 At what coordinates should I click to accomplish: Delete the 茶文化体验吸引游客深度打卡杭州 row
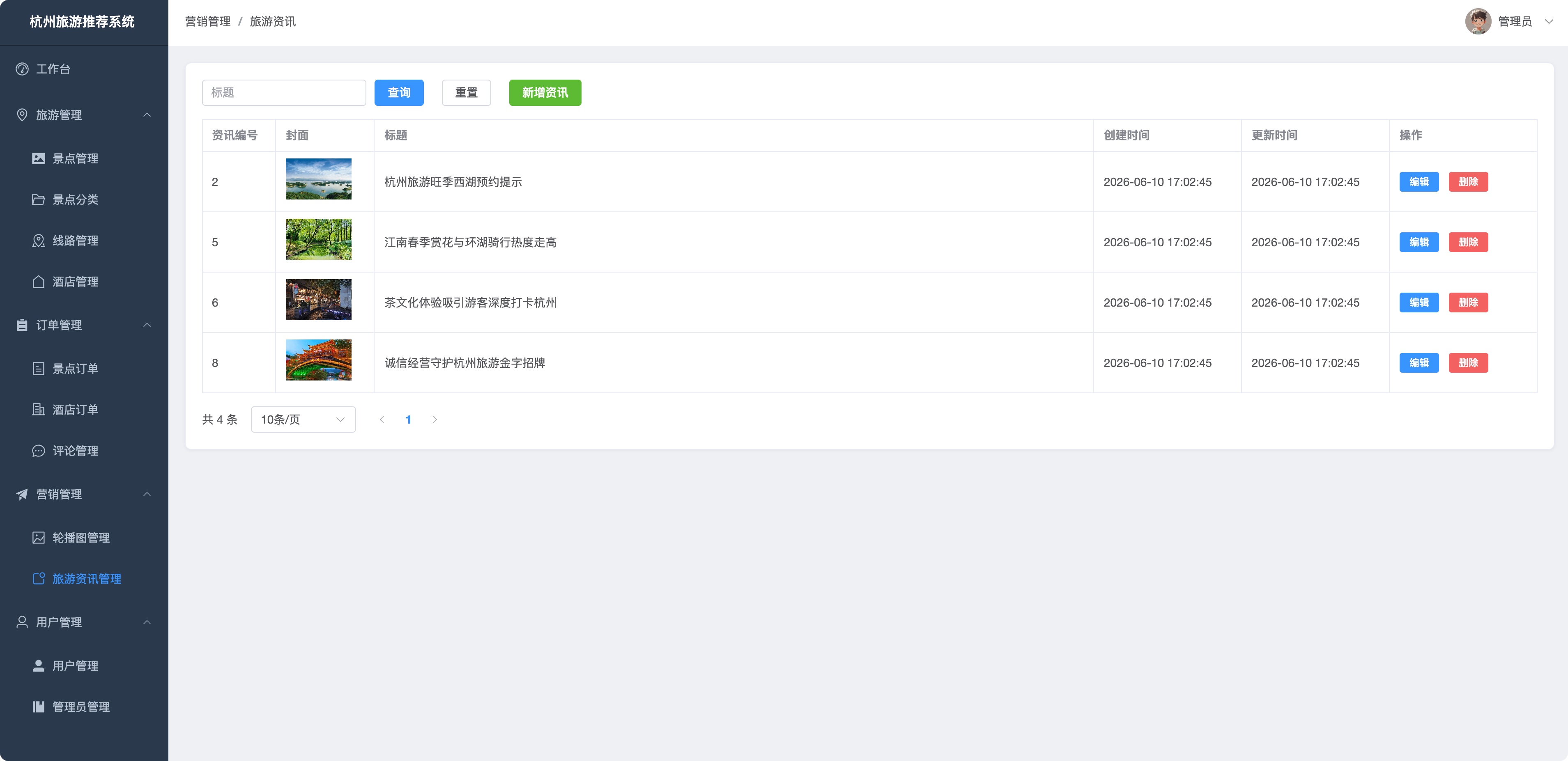[1468, 303]
